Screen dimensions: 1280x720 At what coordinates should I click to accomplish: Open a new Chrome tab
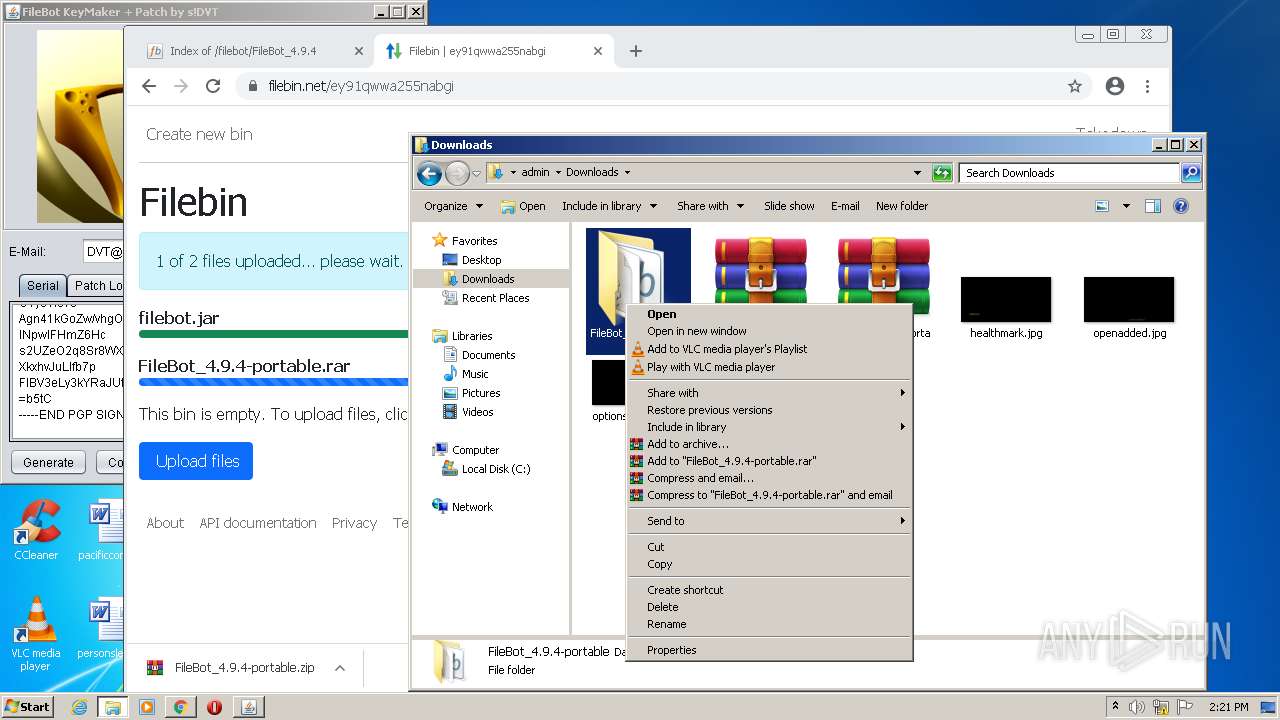point(636,51)
